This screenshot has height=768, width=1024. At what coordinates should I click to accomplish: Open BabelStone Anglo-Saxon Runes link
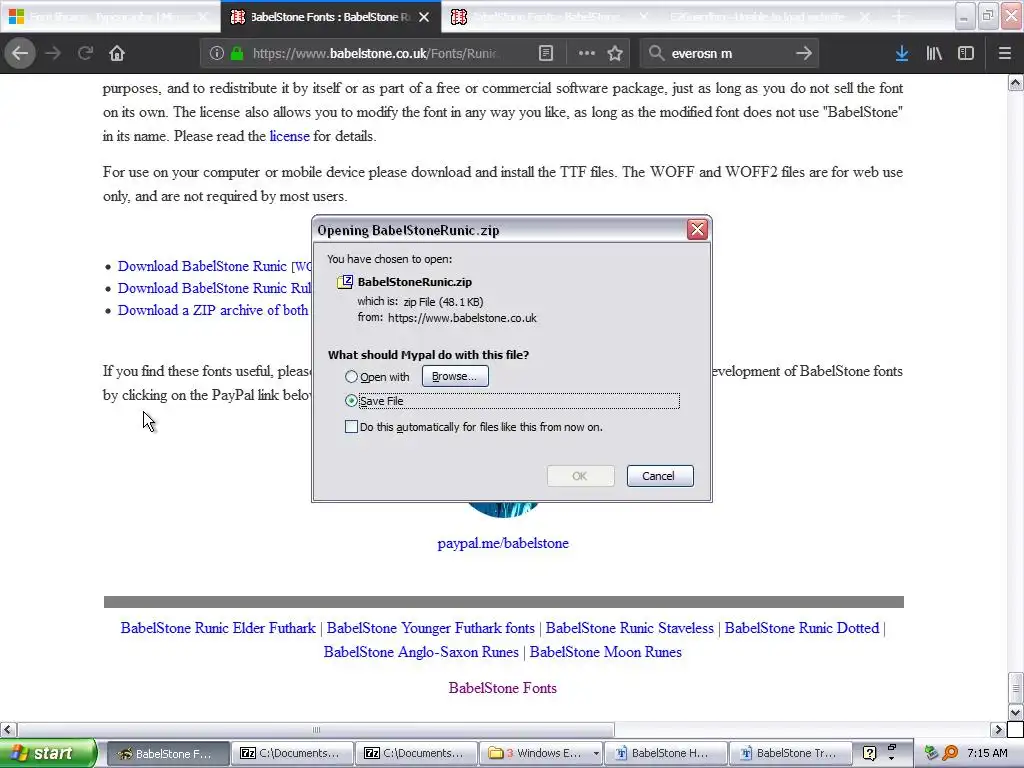pos(421,652)
